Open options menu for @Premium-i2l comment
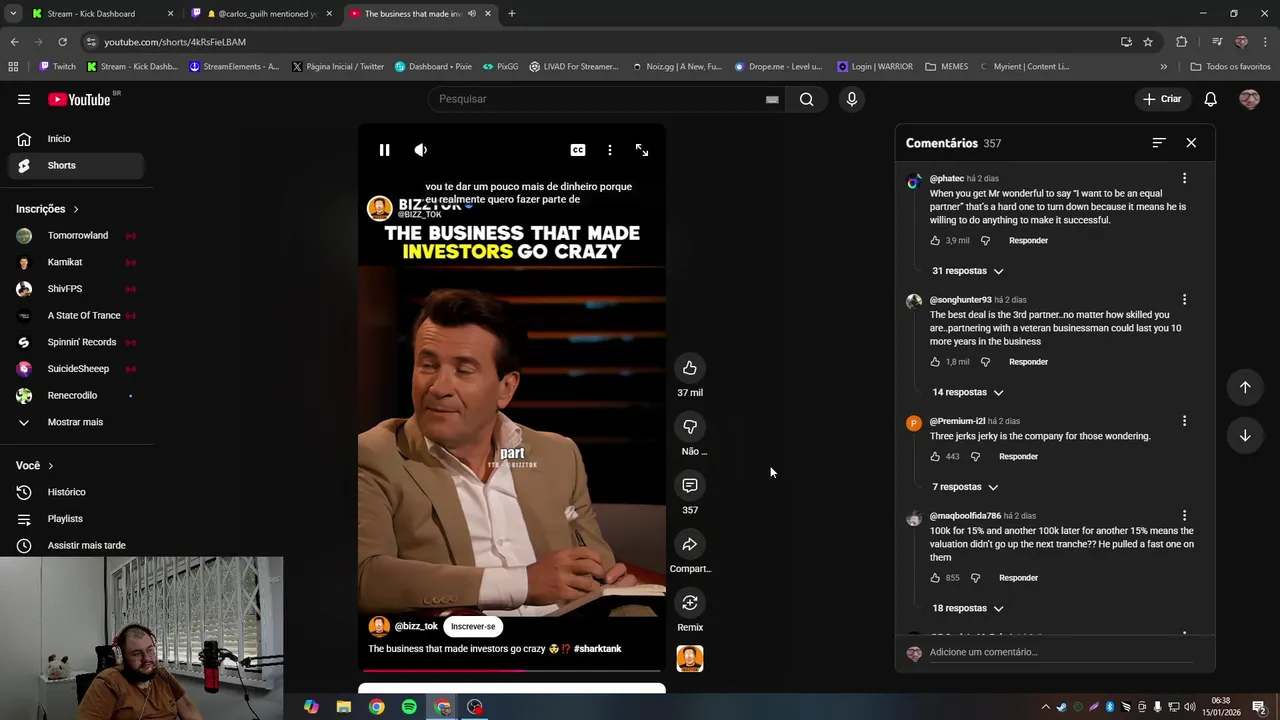Image resolution: width=1280 pixels, height=720 pixels. point(1184,421)
